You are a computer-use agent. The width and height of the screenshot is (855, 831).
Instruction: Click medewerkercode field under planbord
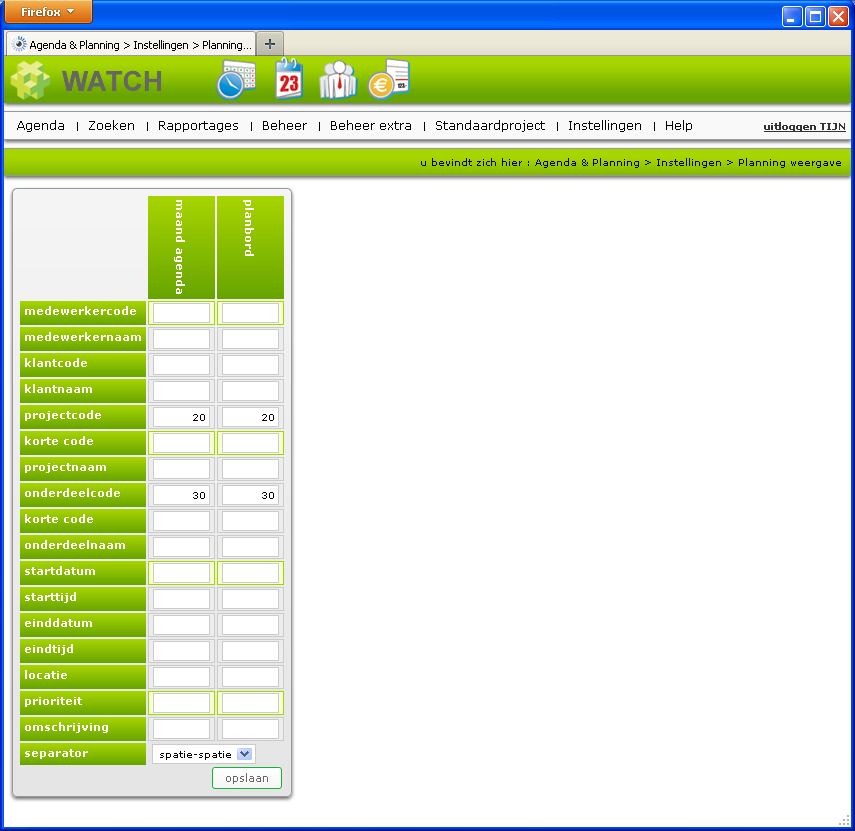pyautogui.click(x=250, y=313)
